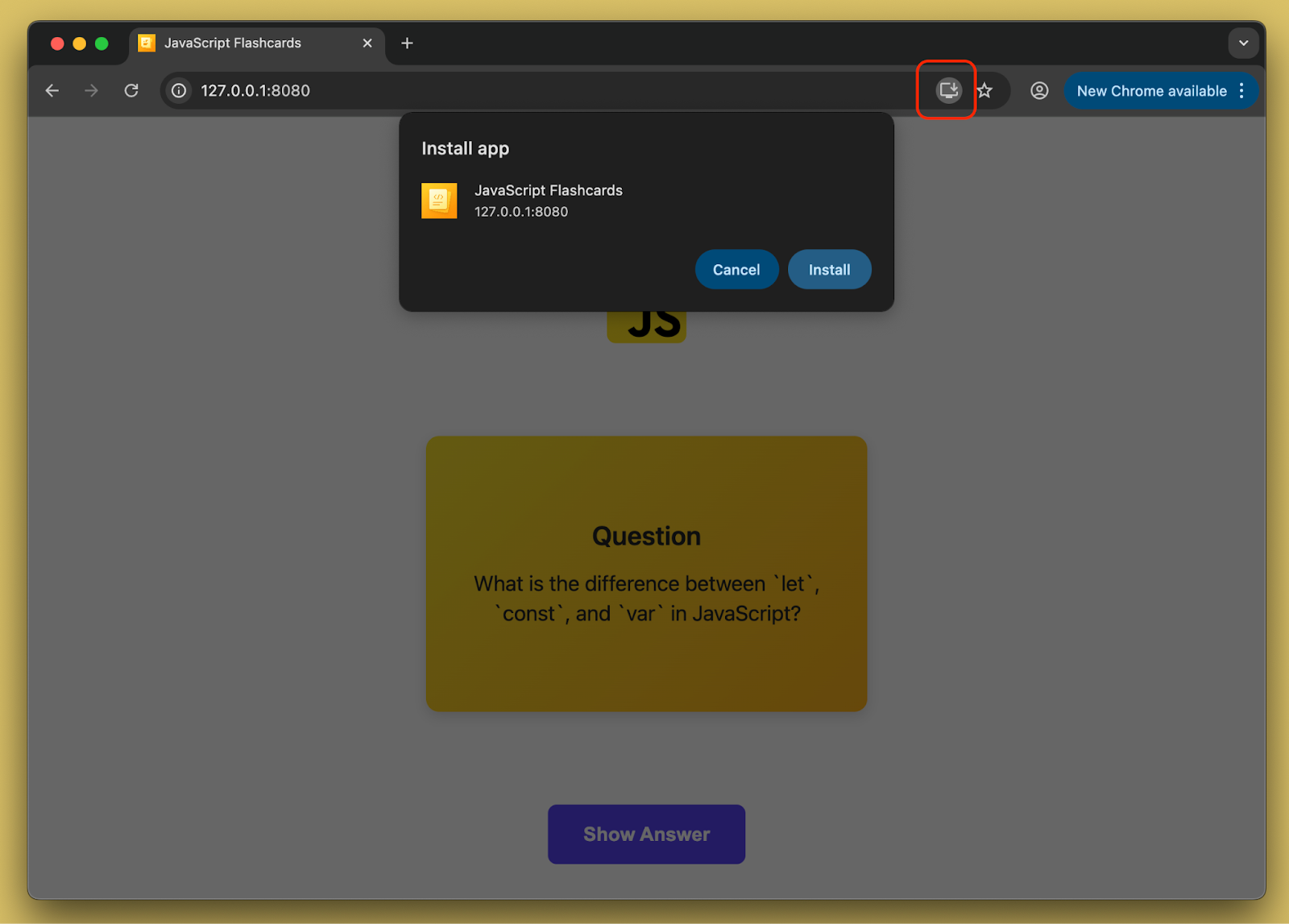Screen dimensions: 1289x924
Task: Cancel the Install app dialog
Action: pyautogui.click(x=736, y=269)
